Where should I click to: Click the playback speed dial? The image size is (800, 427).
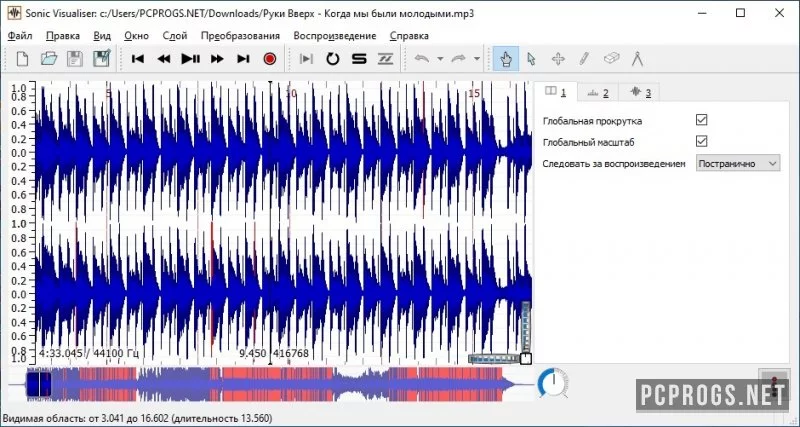pos(553,384)
